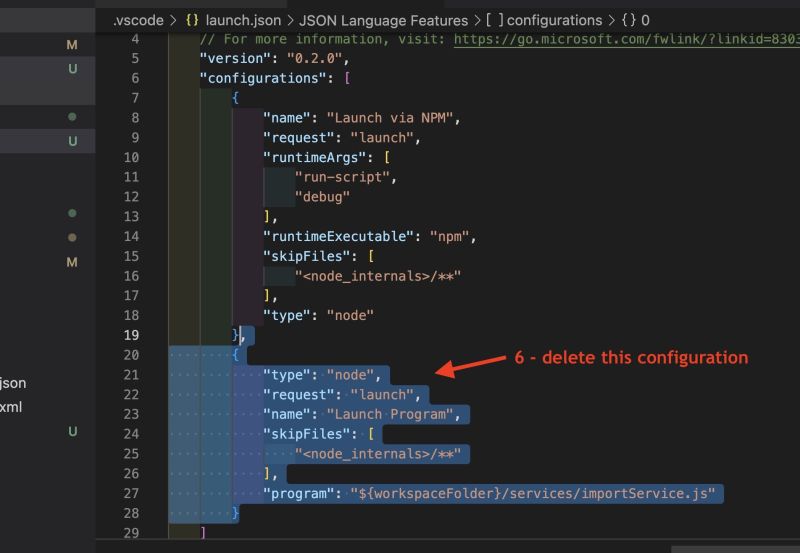Click line number 28 in the gutter
The image size is (800, 553).
click(x=131, y=513)
